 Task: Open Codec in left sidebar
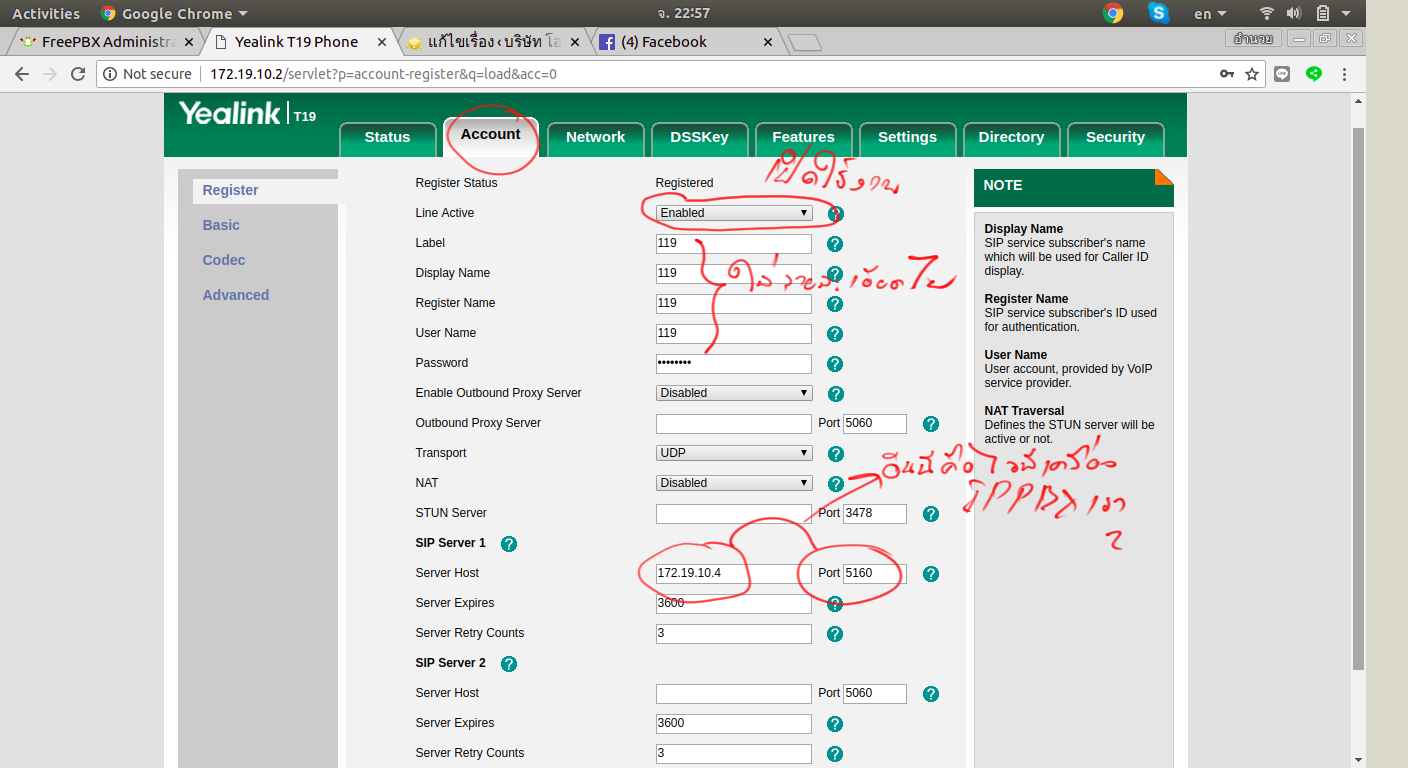click(x=224, y=260)
